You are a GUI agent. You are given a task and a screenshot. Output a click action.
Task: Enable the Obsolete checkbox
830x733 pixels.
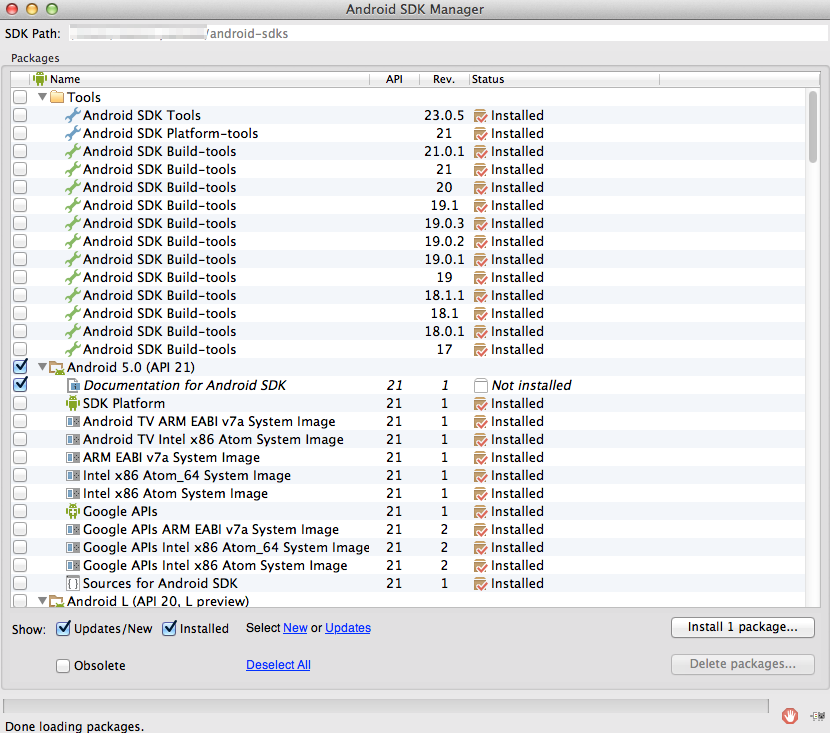[x=63, y=666]
